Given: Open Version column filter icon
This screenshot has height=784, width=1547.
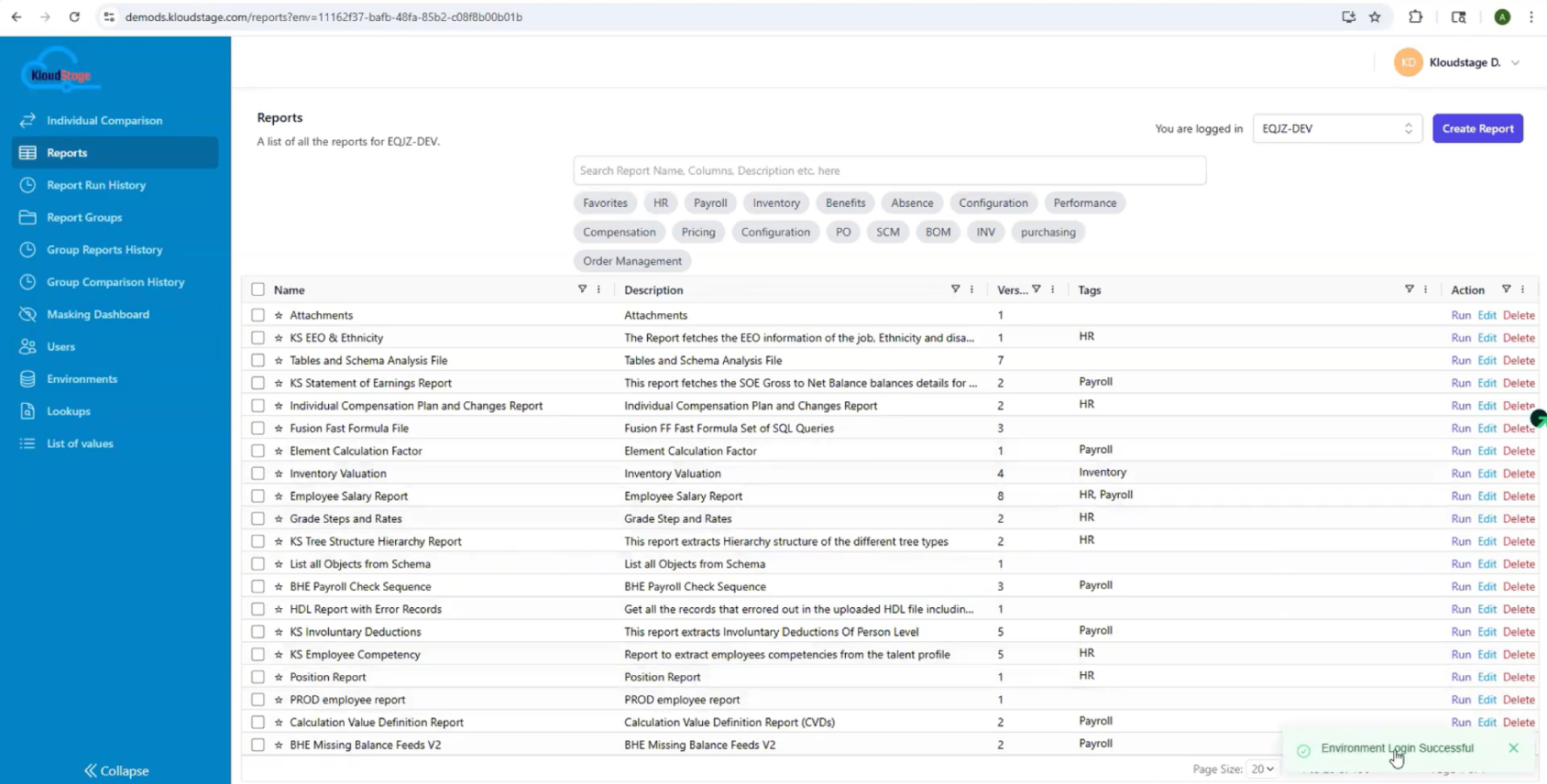Looking at the screenshot, I should (x=1036, y=289).
